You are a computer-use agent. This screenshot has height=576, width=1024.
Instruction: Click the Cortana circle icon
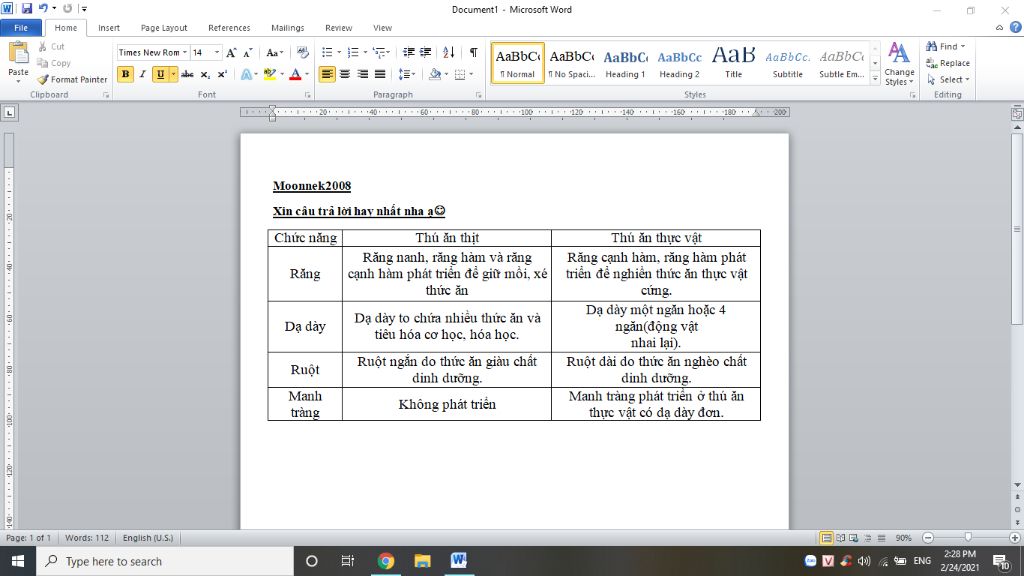312,561
